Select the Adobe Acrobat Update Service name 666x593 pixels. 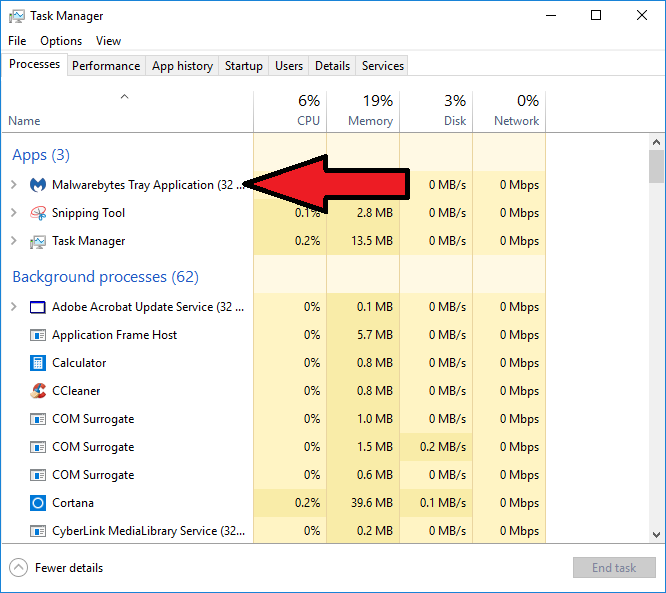148,307
